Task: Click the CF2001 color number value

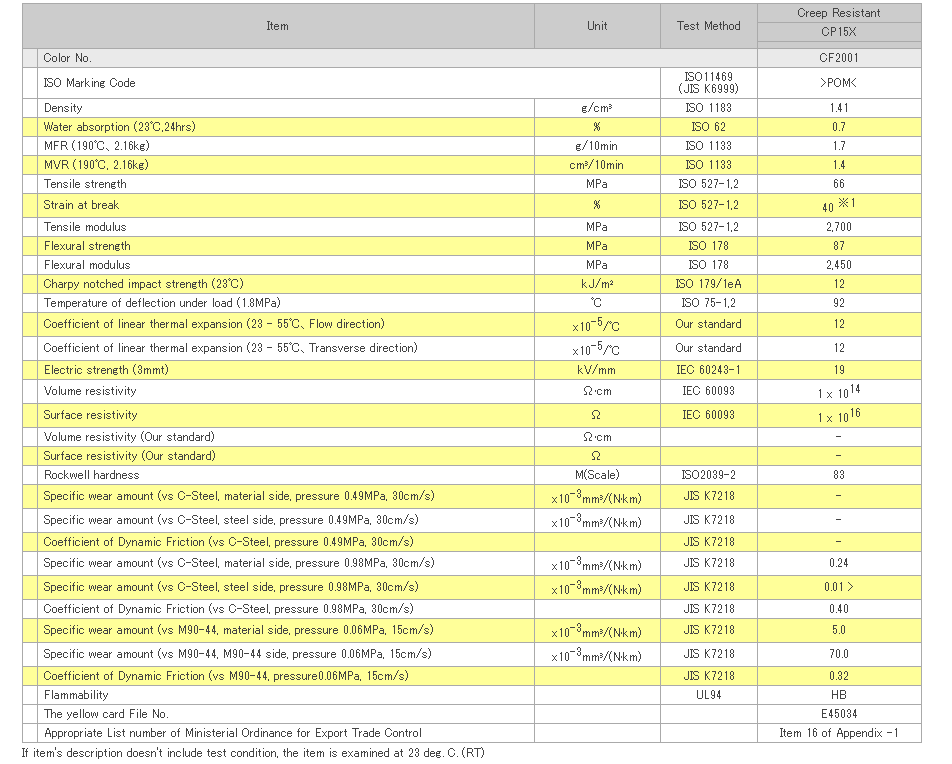Action: point(838,58)
